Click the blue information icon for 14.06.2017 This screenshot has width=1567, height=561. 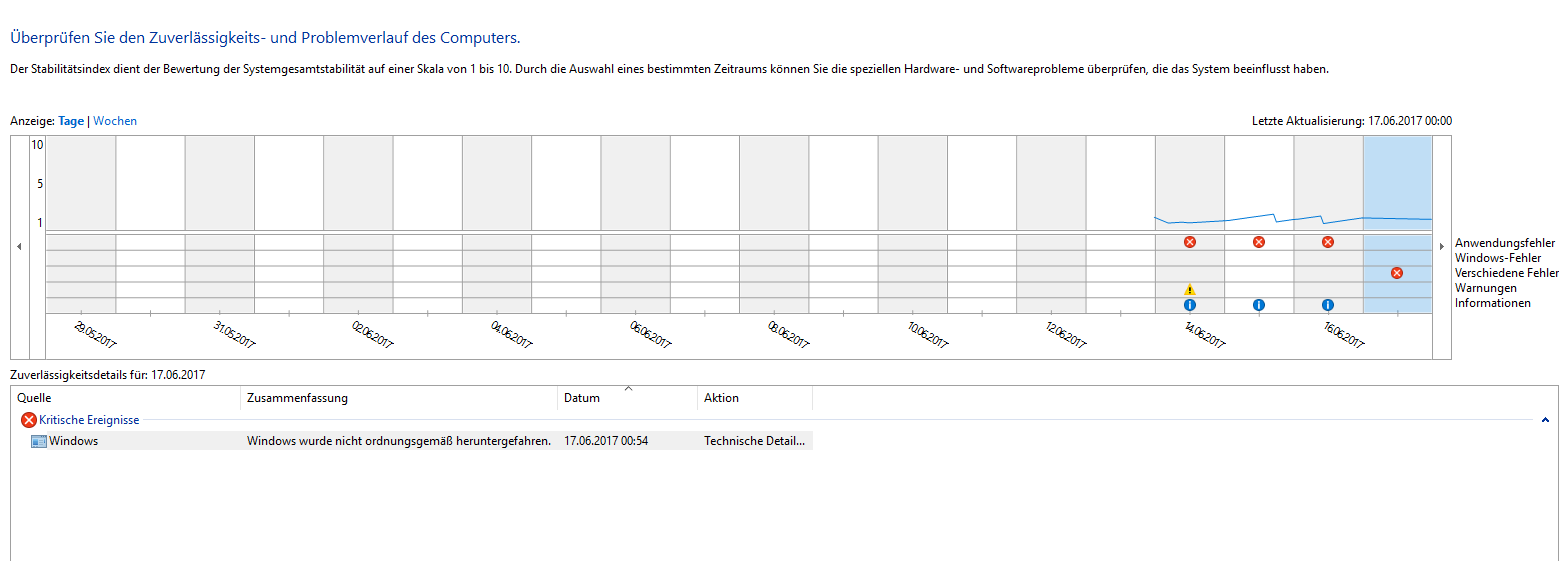pos(1189,305)
